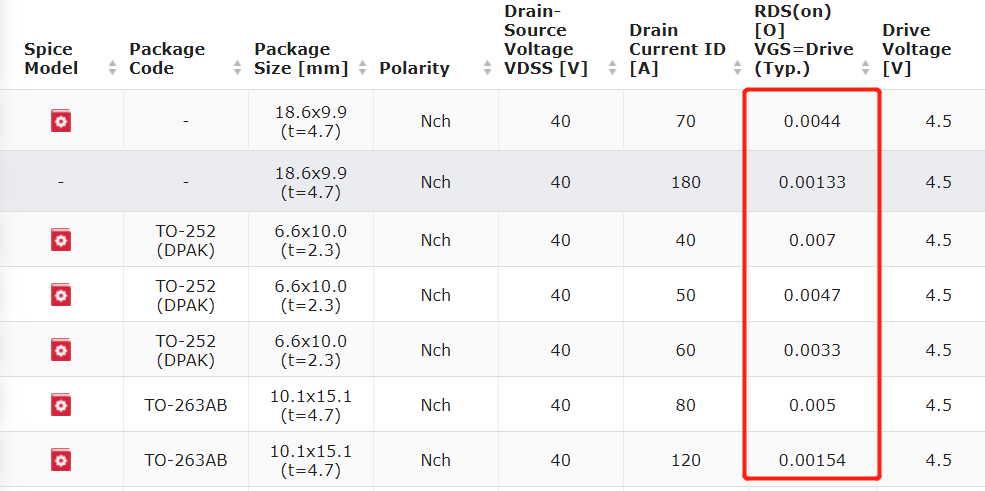The image size is (985, 491).
Task: Open Spice Model icon for 60 A DPAK row
Action: pyautogui.click(x=61, y=350)
